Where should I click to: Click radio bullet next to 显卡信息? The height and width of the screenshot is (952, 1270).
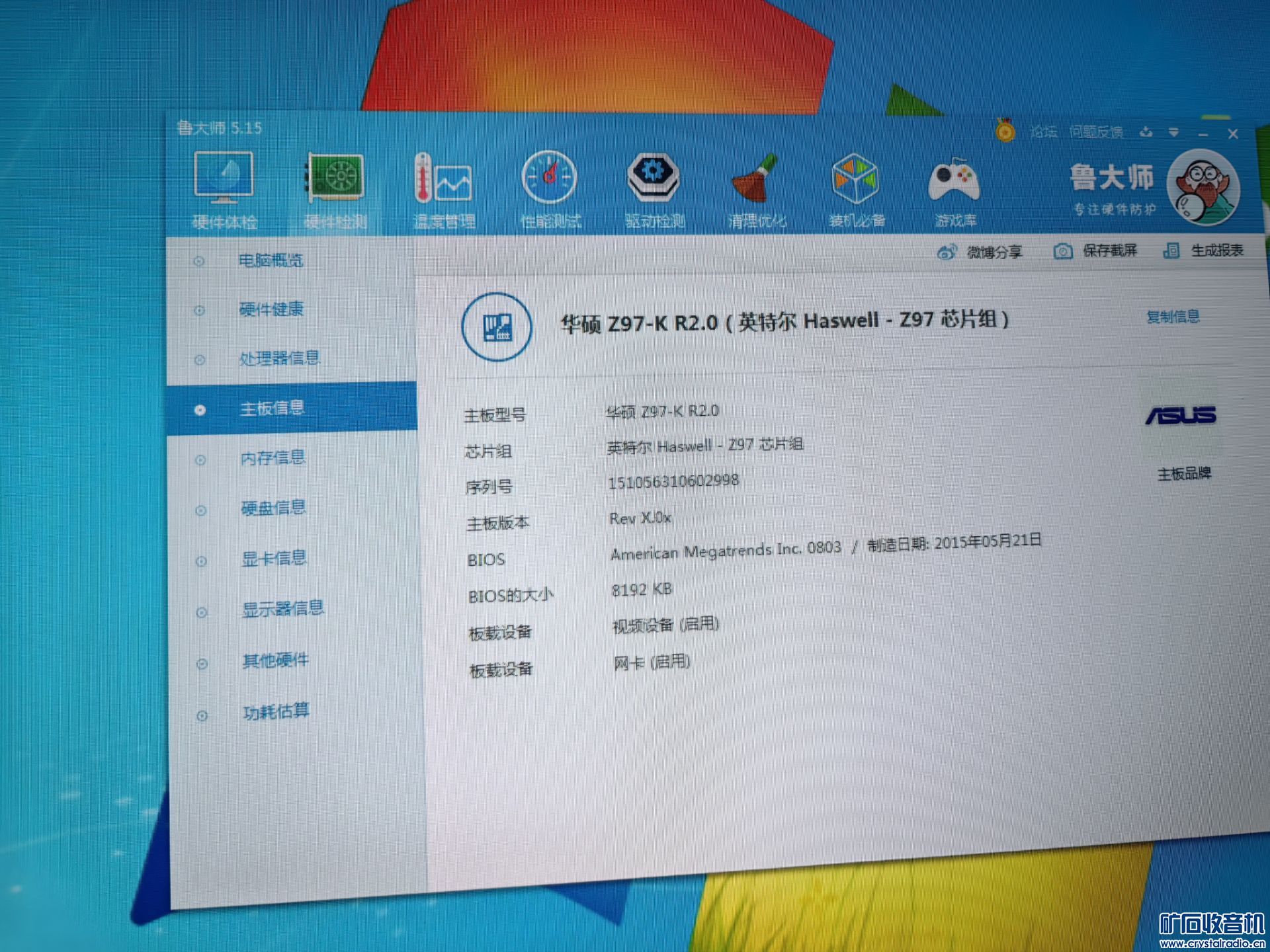[x=201, y=561]
